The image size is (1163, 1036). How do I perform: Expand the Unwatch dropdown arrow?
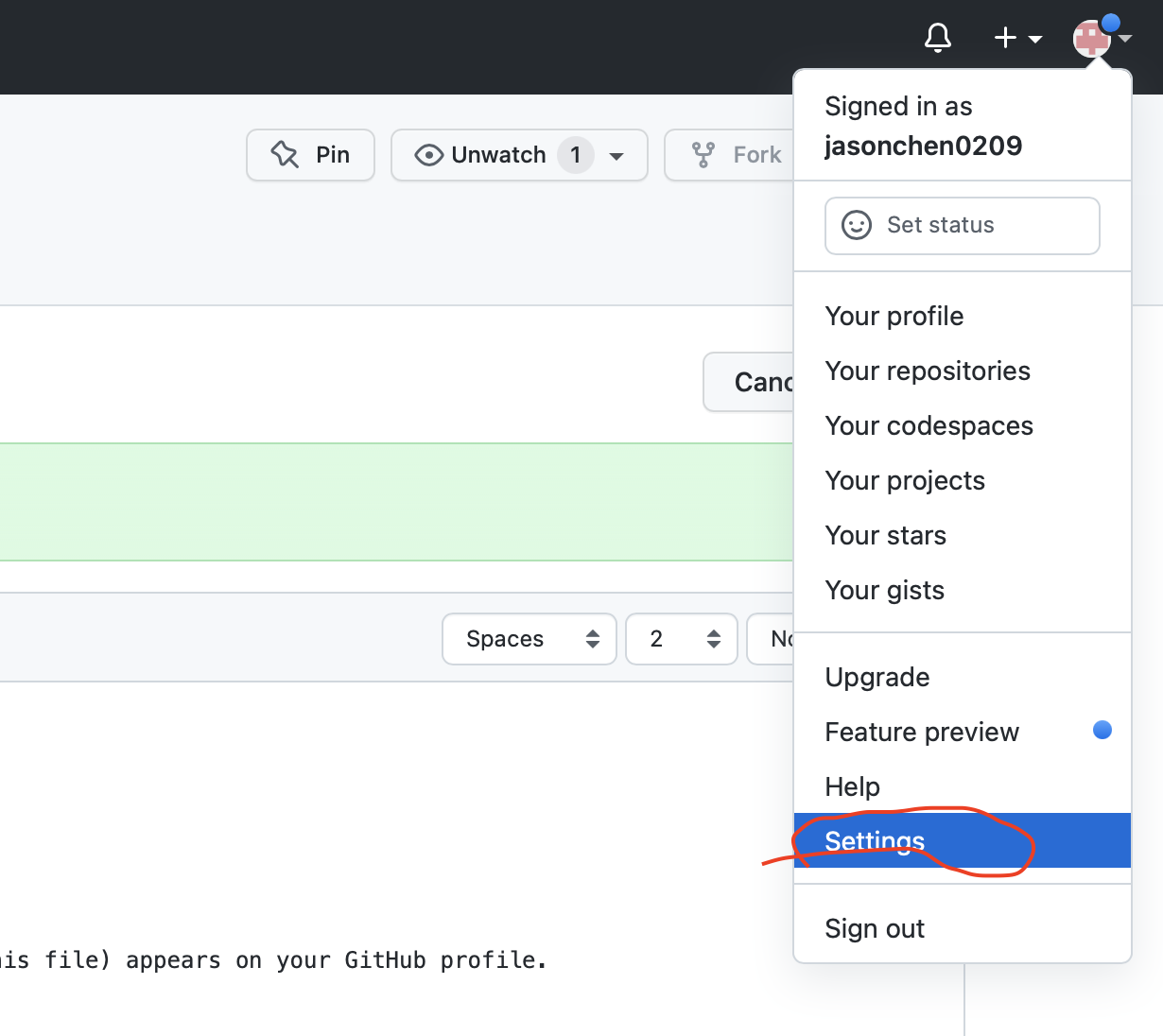617,156
